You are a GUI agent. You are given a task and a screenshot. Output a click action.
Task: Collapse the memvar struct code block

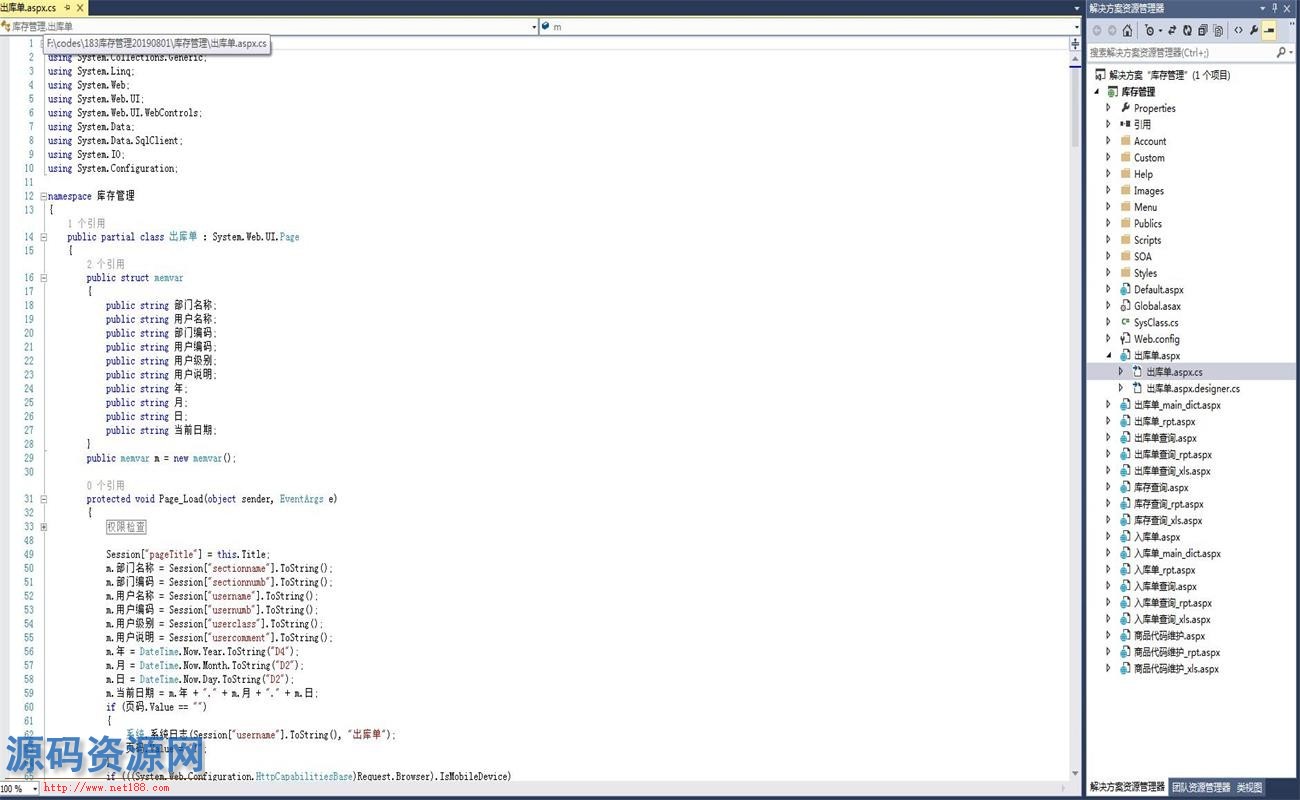click(x=43, y=278)
